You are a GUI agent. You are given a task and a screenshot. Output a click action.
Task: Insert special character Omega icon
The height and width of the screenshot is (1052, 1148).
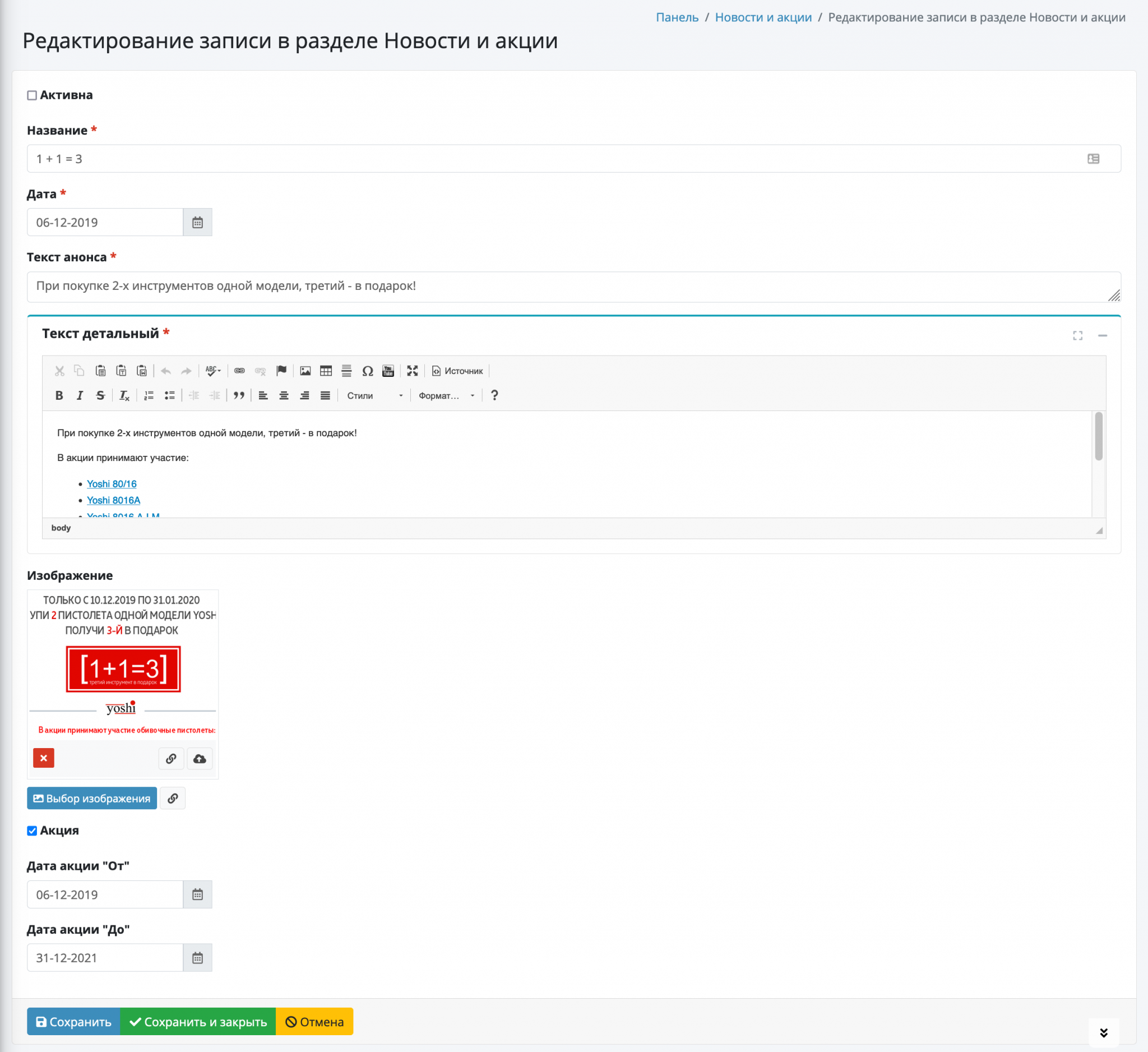pyautogui.click(x=367, y=371)
